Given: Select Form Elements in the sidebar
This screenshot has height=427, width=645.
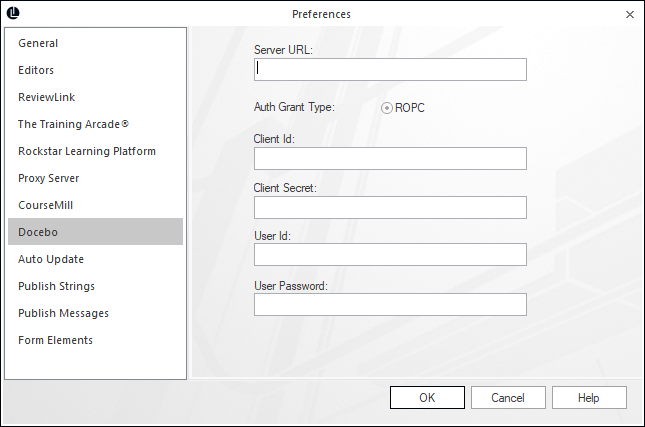Looking at the screenshot, I should pos(55,340).
